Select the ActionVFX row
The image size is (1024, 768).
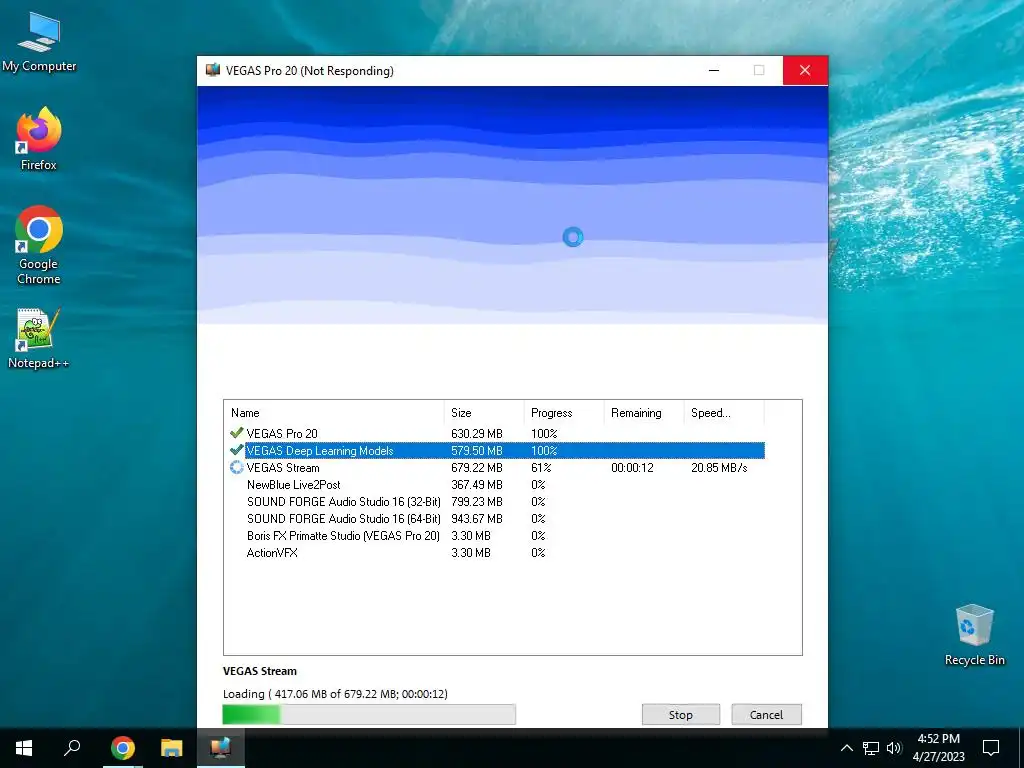click(496, 552)
